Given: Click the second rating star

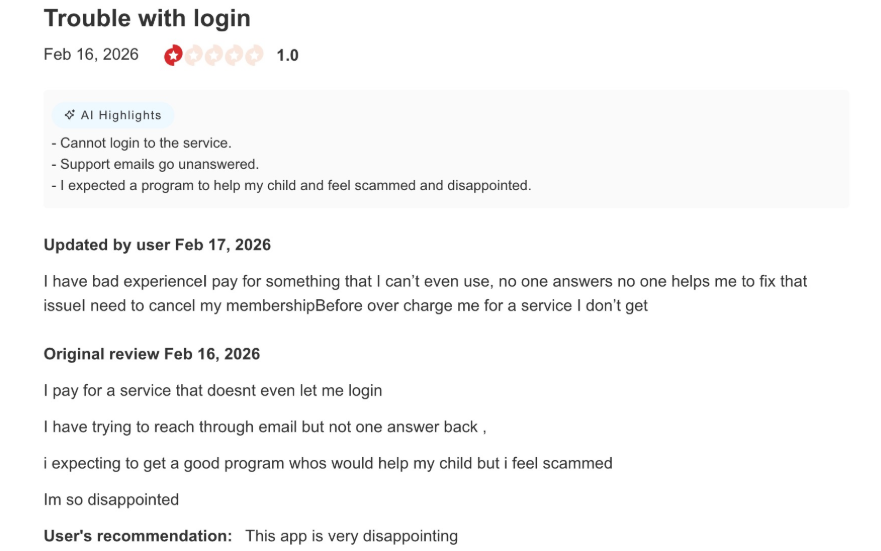Looking at the screenshot, I should 194,55.
